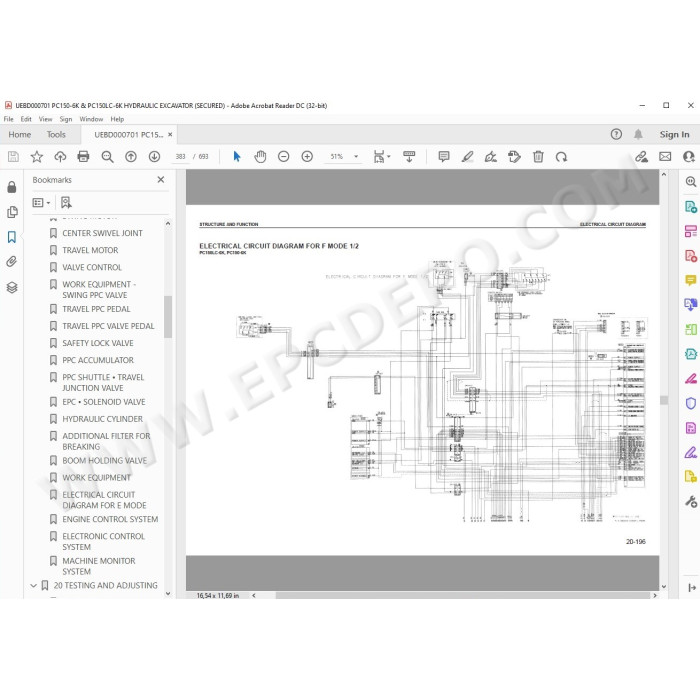Open the PPC ACCUMULATOR bookmark

pyautogui.click(x=98, y=360)
